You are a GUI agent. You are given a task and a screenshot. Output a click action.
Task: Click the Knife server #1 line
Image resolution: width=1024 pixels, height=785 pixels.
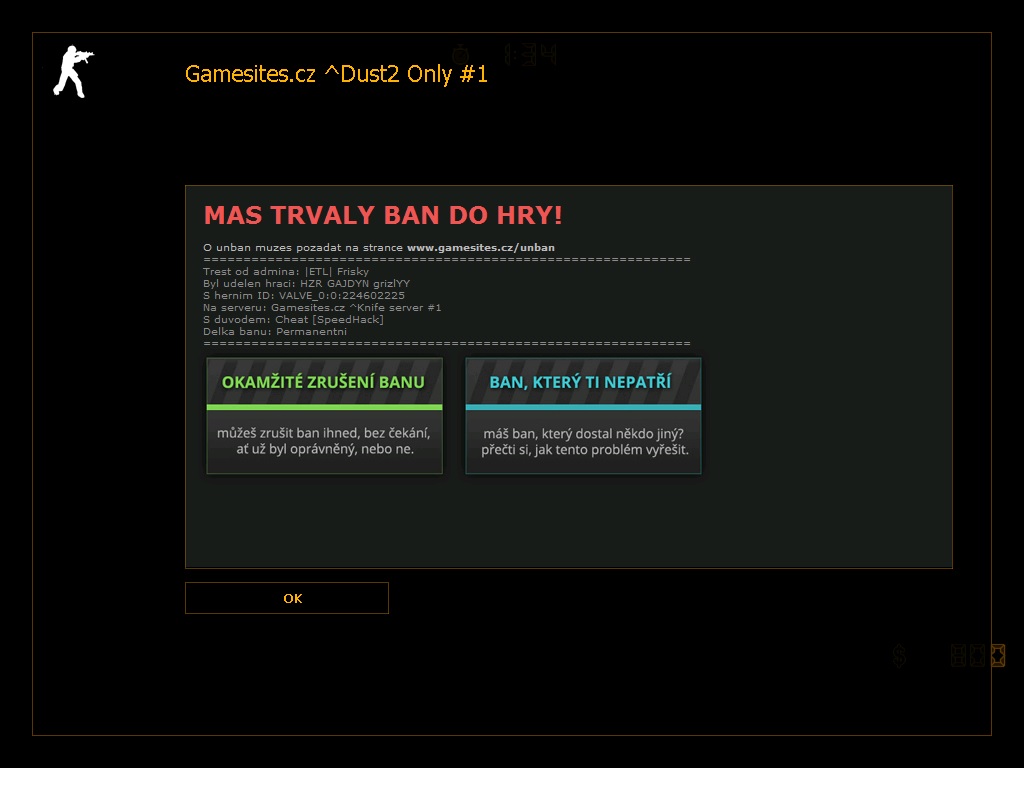(x=322, y=307)
